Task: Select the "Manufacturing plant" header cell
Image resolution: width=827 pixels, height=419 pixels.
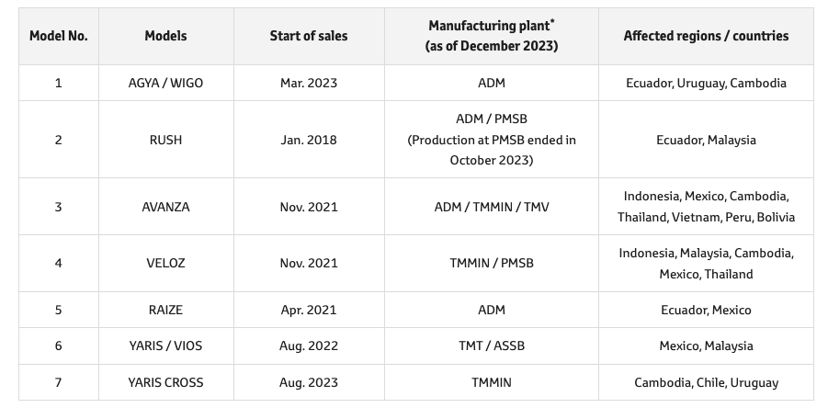Action: tap(491, 36)
